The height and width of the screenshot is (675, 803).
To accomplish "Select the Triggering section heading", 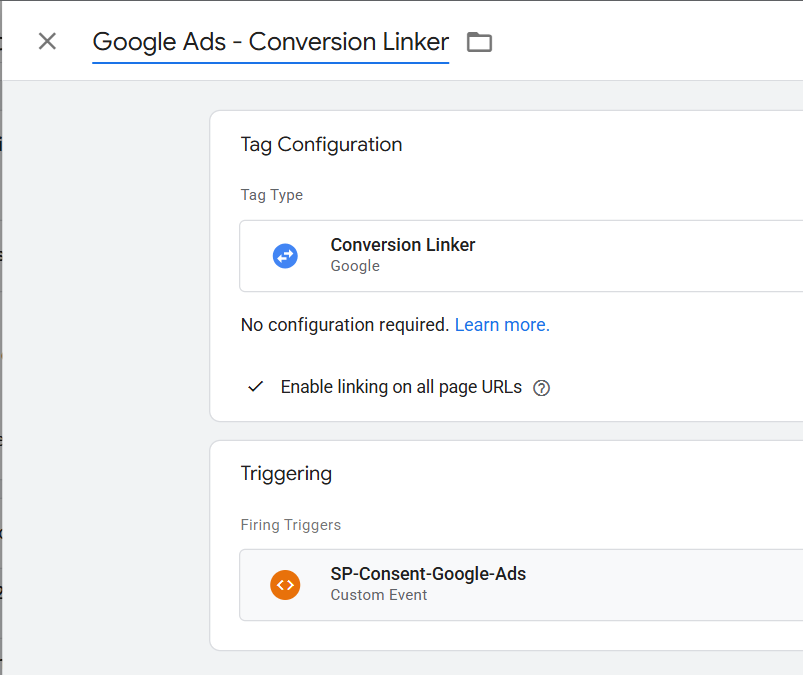I will click(x=286, y=474).
